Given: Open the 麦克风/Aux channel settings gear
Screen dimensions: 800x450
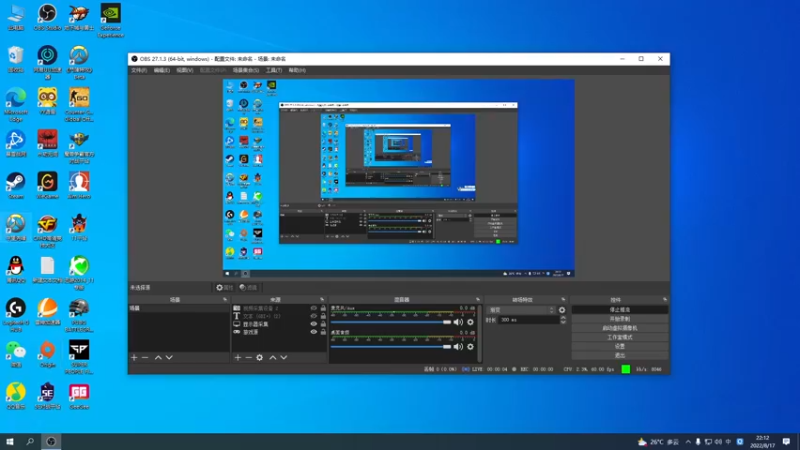Looking at the screenshot, I should pos(470,322).
